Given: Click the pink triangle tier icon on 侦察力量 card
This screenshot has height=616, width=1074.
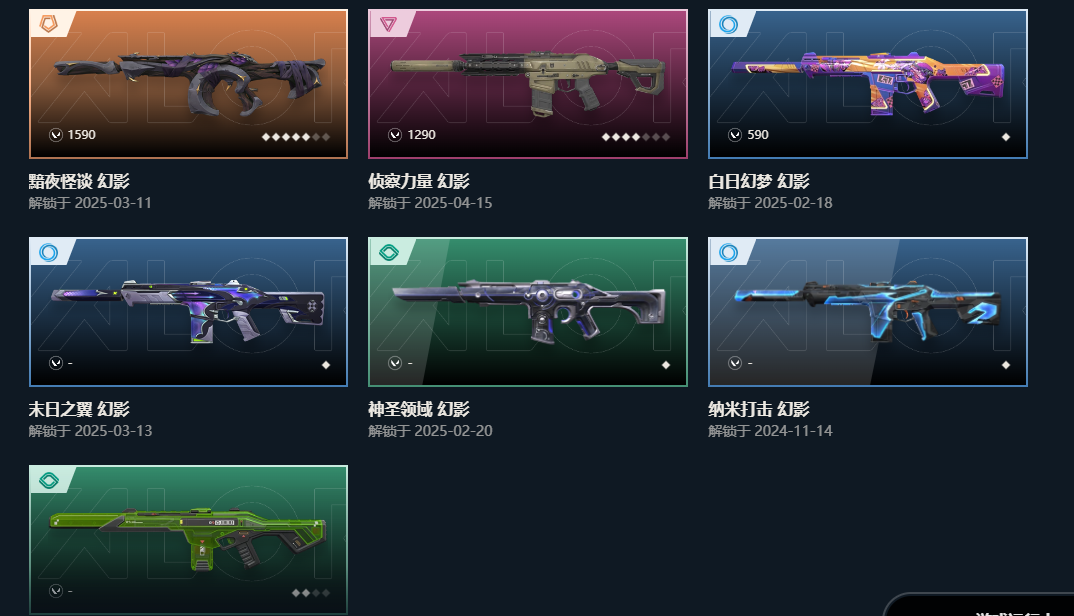Looking at the screenshot, I should [388, 25].
